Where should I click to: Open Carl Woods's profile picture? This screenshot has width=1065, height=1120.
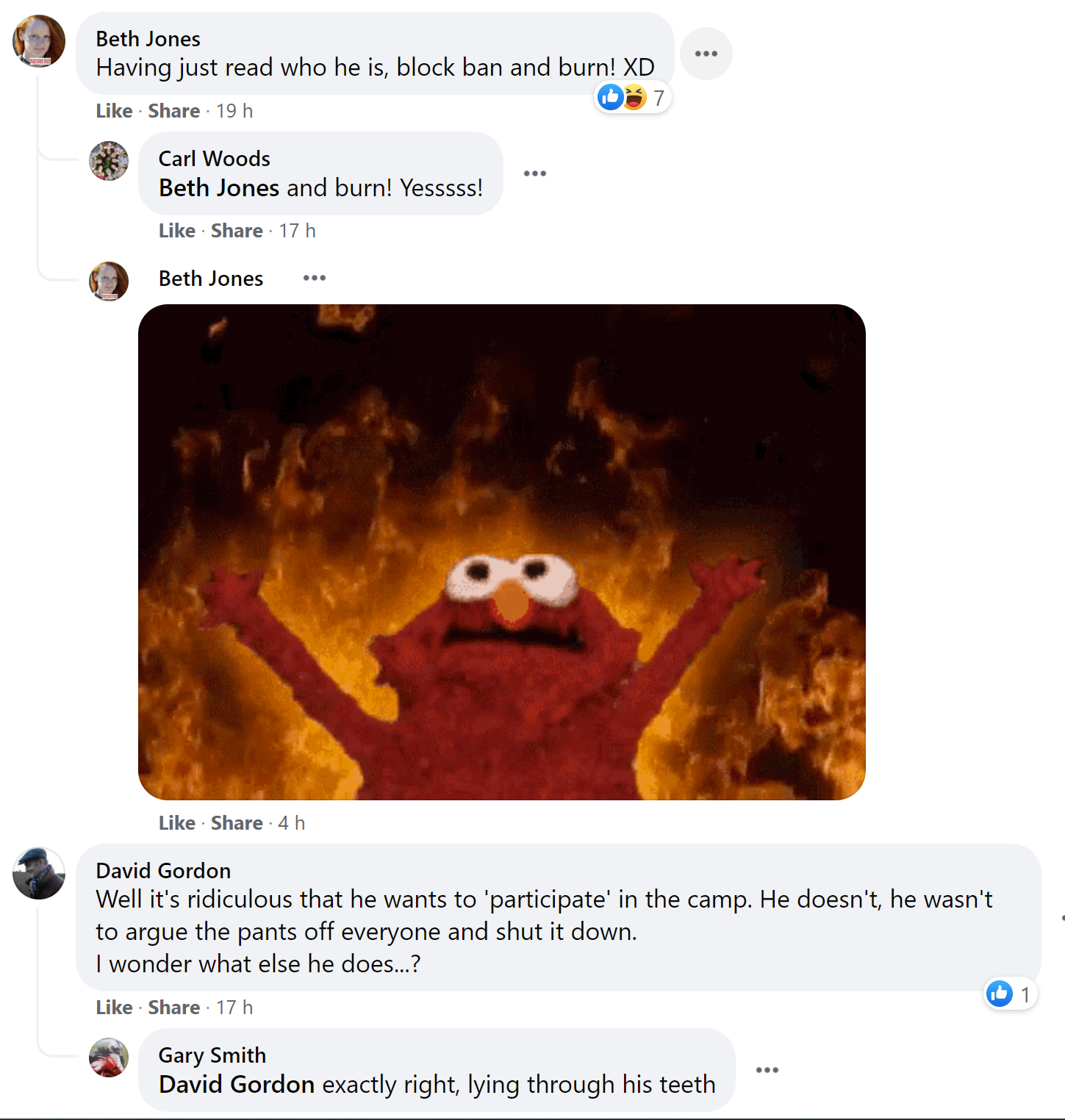(109, 161)
